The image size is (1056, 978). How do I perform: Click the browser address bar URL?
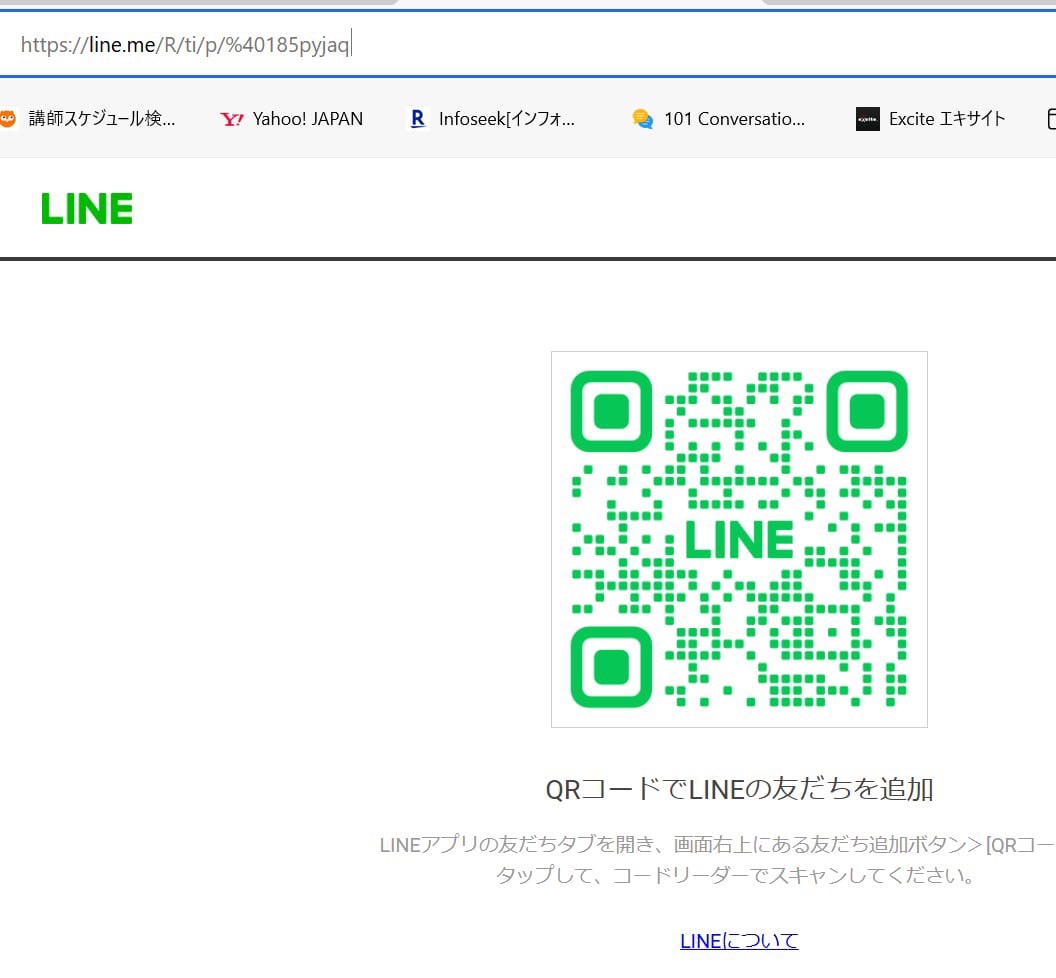tap(185, 44)
